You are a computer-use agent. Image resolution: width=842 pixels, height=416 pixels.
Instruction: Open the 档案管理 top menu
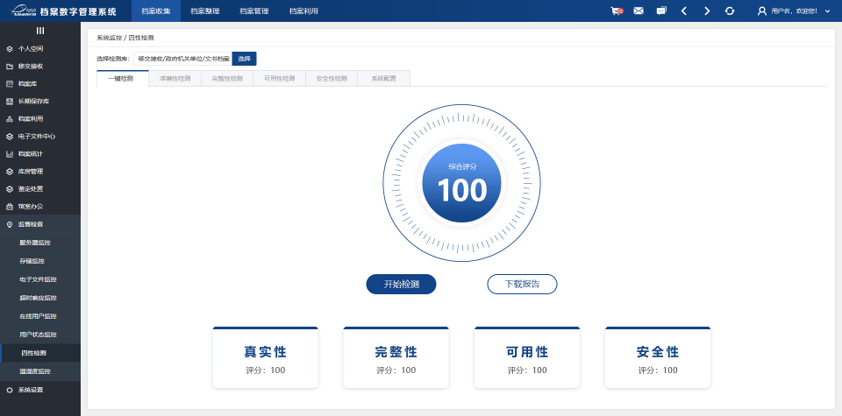254,11
